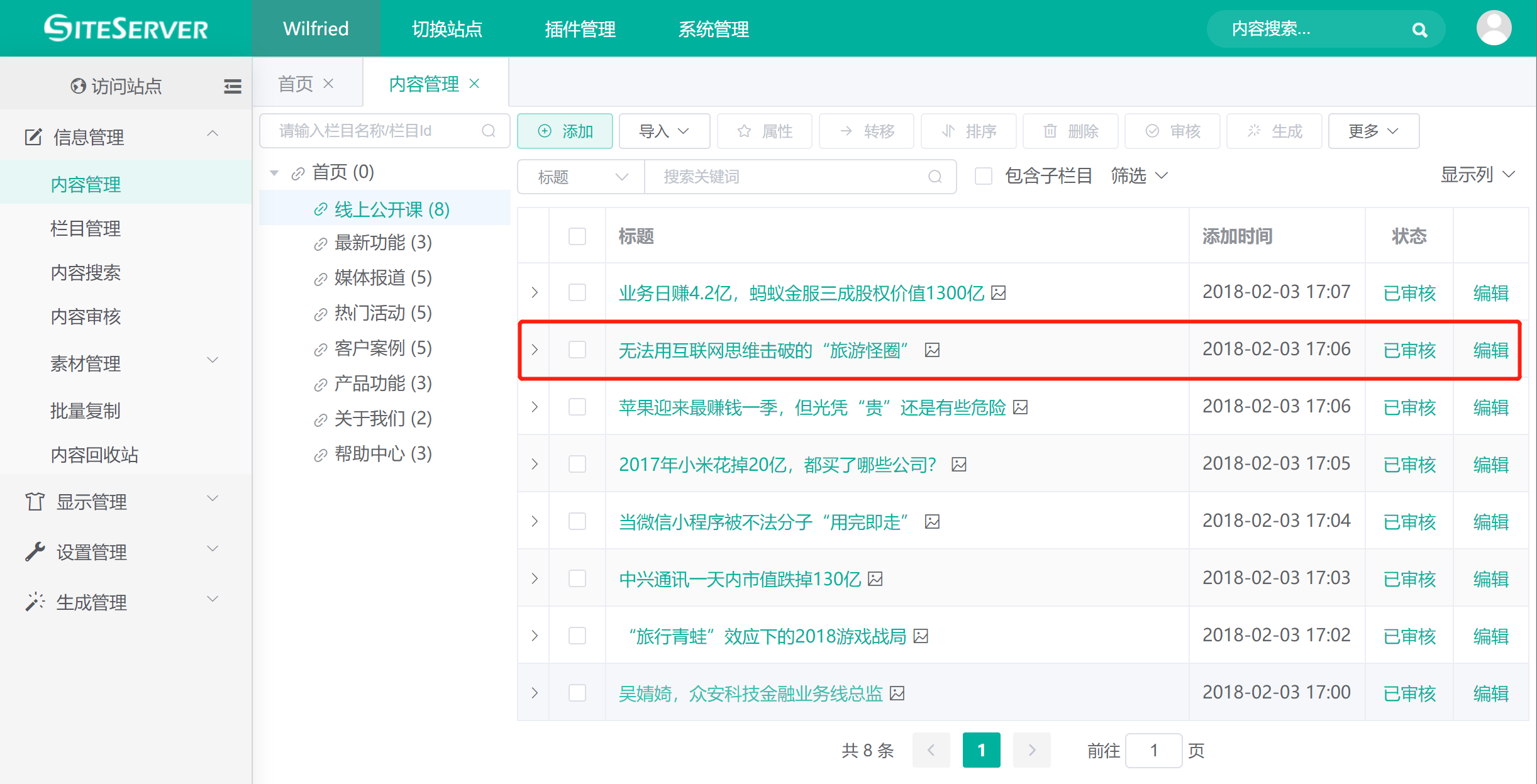
Task: Click the keyword search magnifier icon
Action: click(935, 177)
